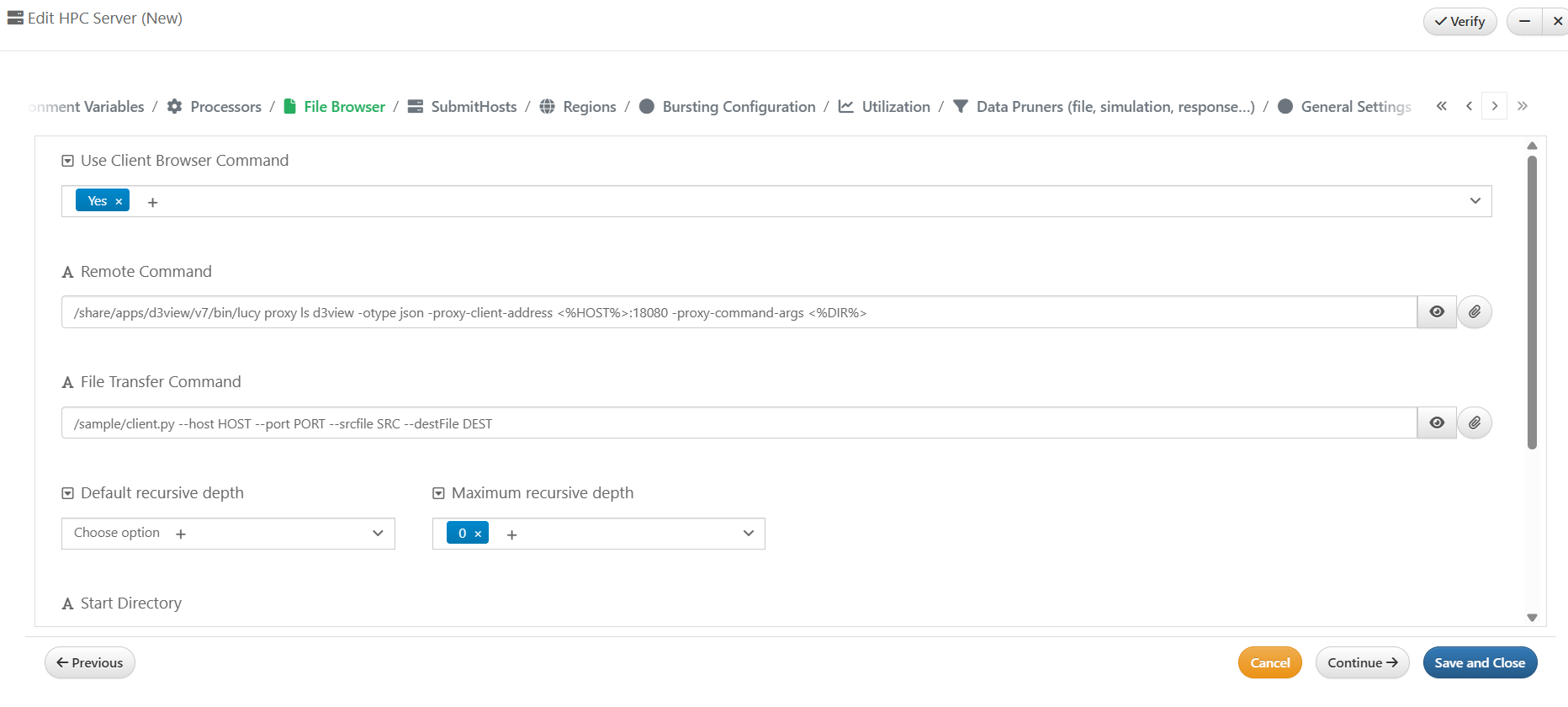
Task: Click the Verify button
Action: pos(1459,22)
